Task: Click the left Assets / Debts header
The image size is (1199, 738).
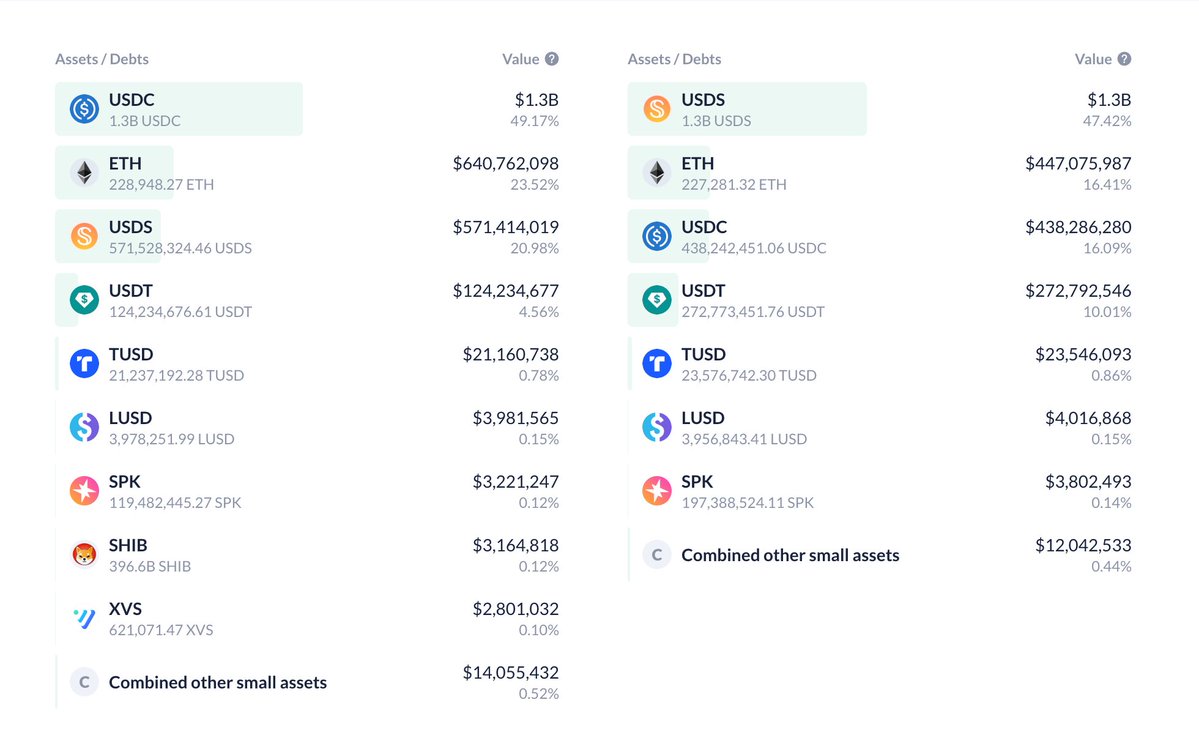Action: [x=102, y=59]
